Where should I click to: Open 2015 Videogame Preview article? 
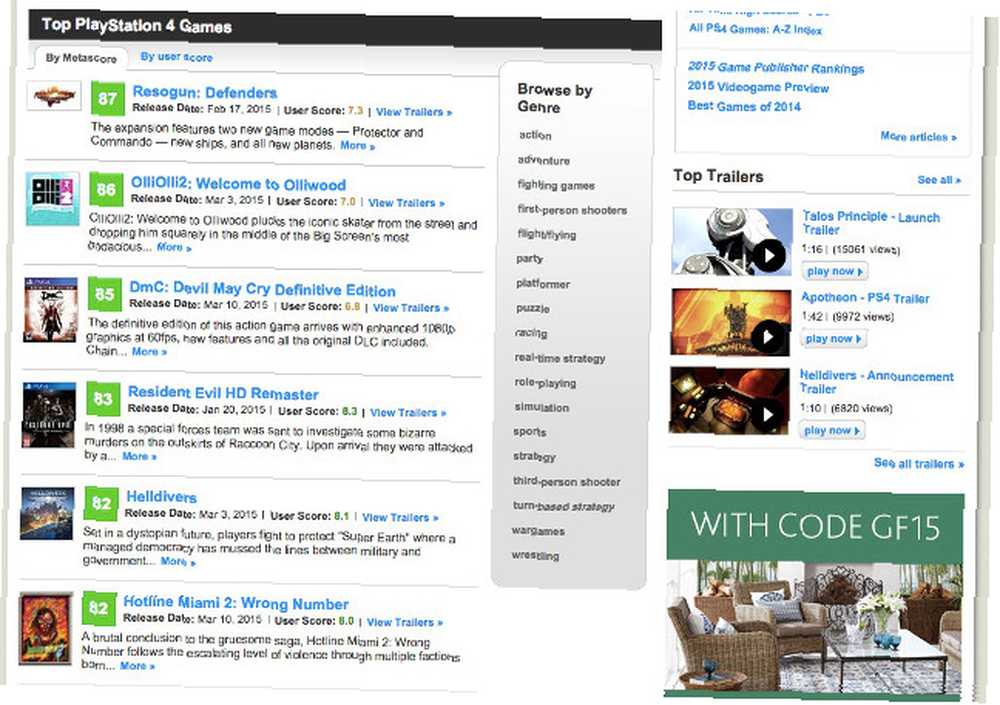coord(758,87)
